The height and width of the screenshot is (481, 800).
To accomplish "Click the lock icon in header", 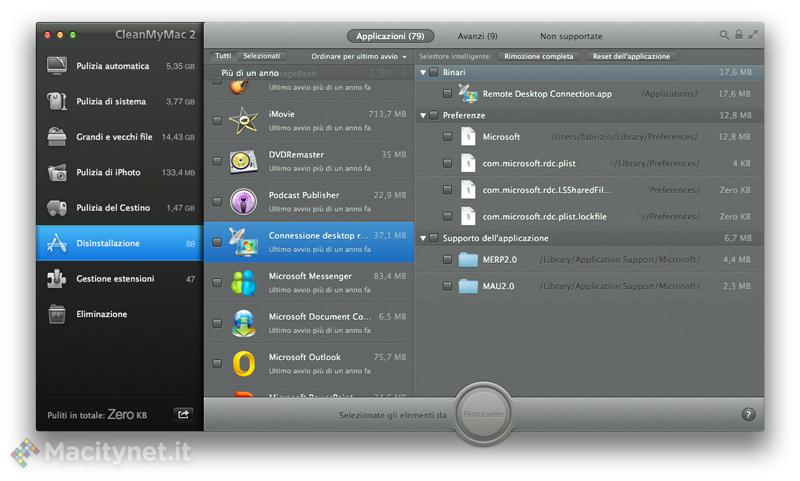I will pyautogui.click(x=738, y=35).
